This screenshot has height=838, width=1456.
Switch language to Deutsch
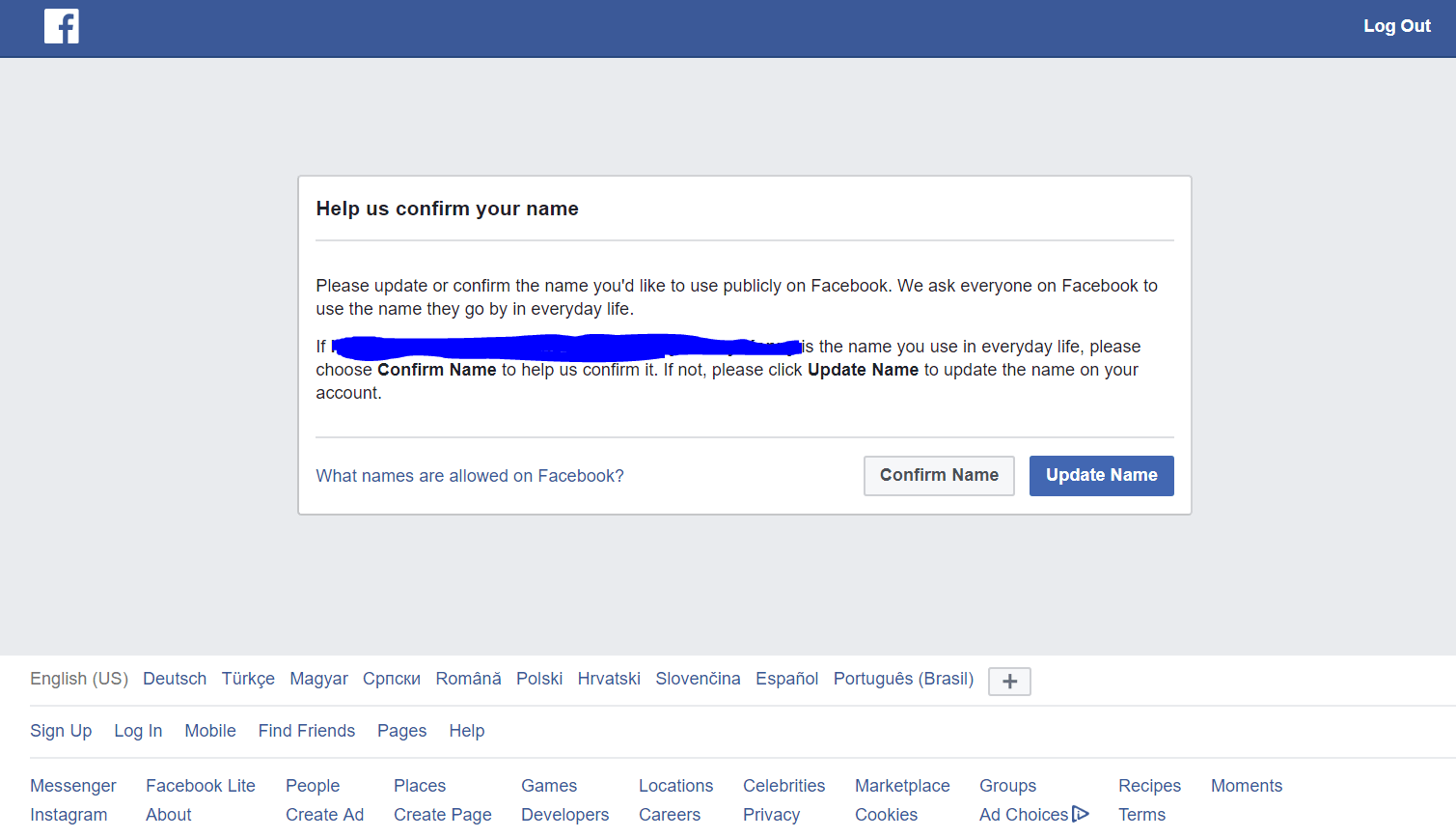(174, 678)
